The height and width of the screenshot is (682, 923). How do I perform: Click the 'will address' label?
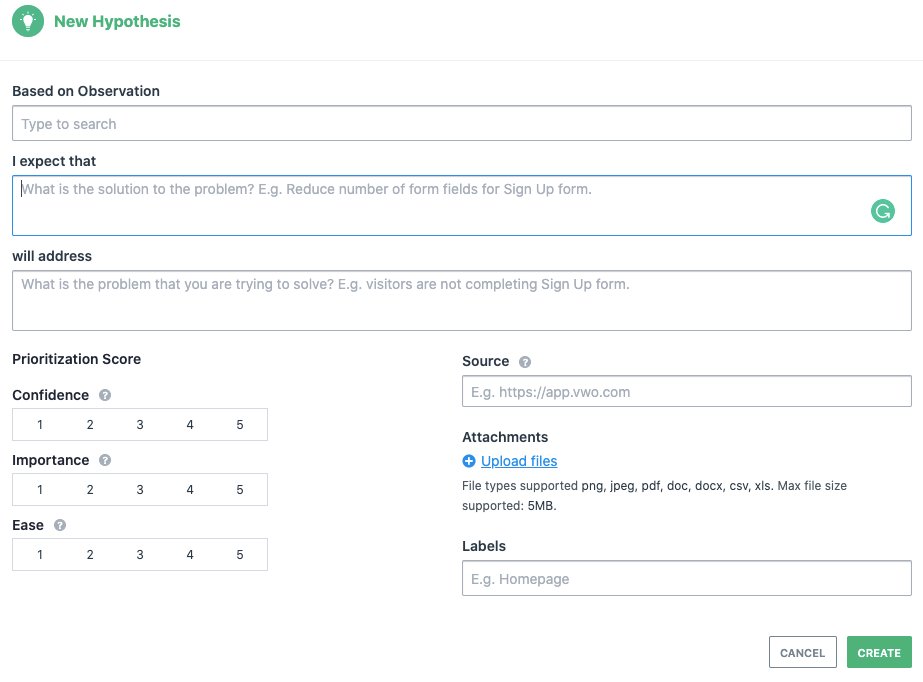[52, 256]
